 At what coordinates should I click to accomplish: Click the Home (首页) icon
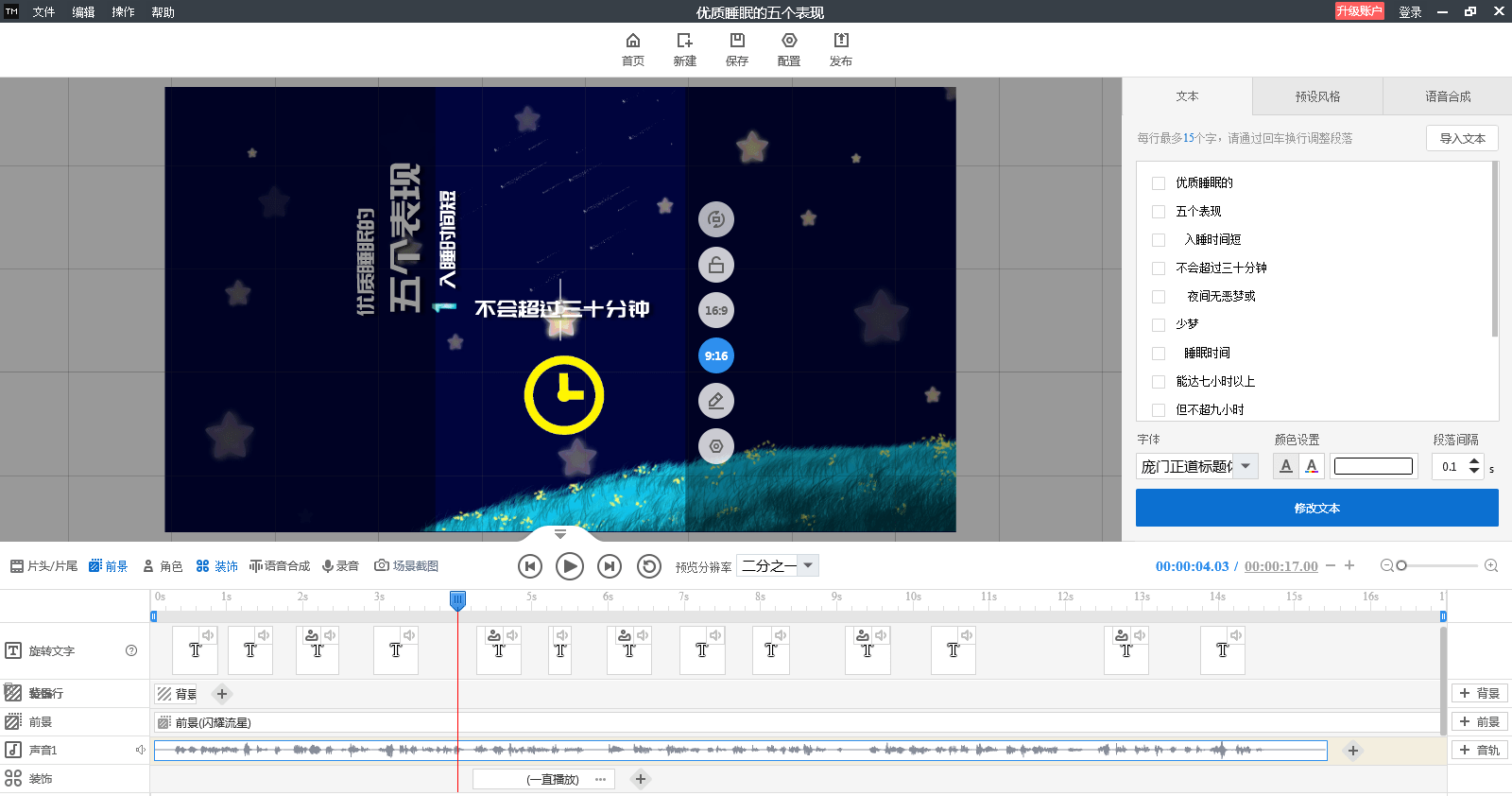point(632,41)
